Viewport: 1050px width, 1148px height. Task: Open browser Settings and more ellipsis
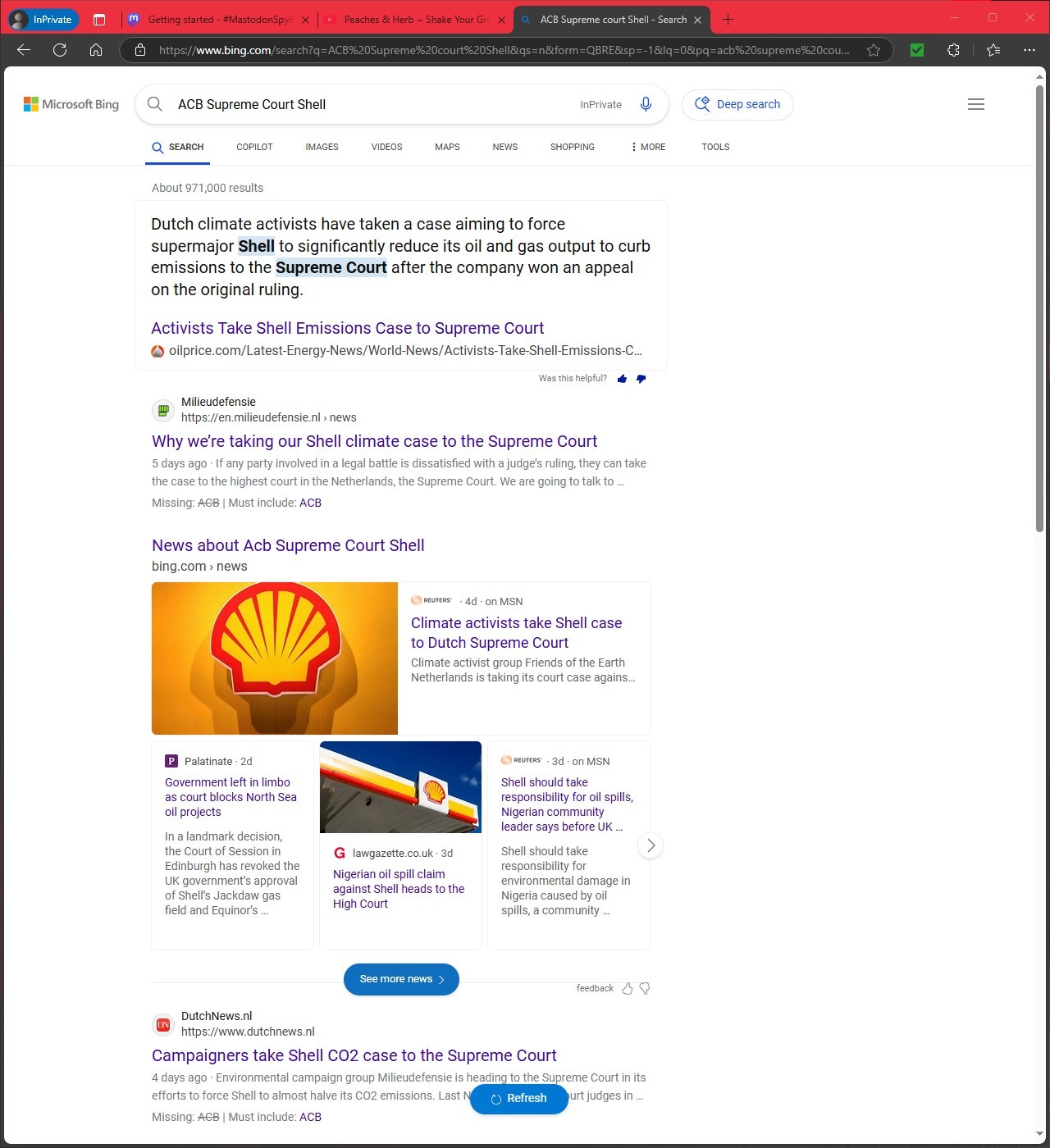pos(1029,50)
